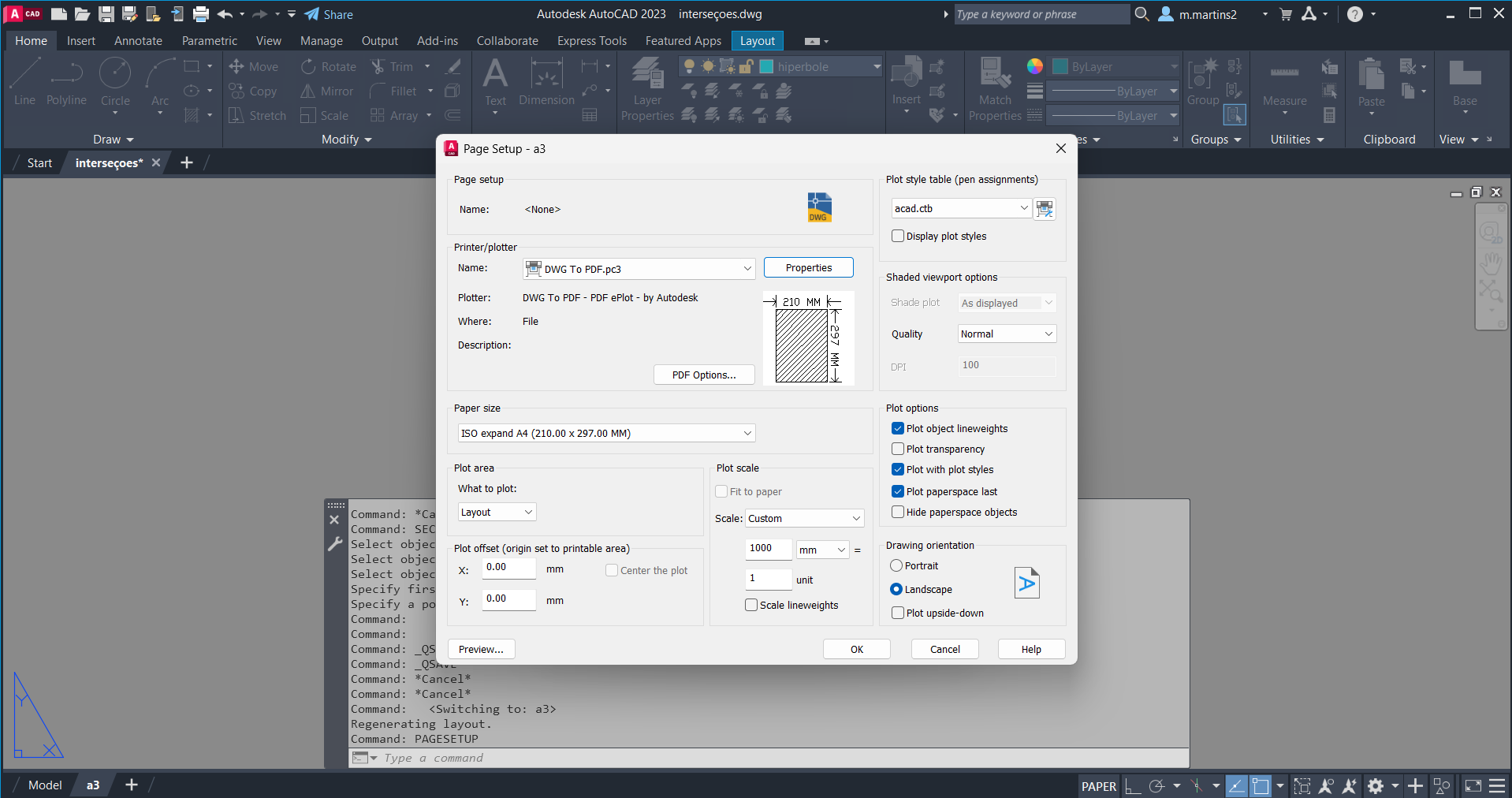Open the mm units dropdown
The height and width of the screenshot is (798, 1512).
(822, 550)
